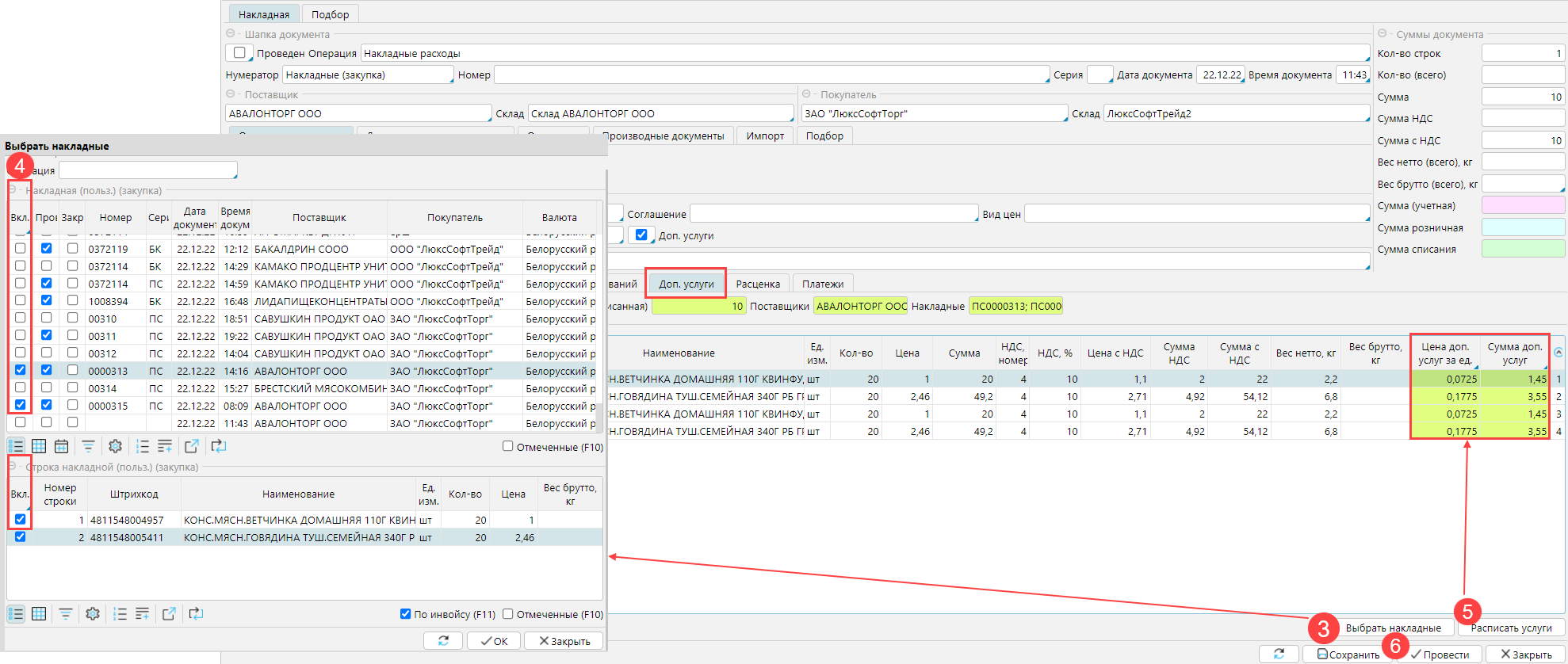Image resolution: width=1568 pixels, height=664 pixels.
Task: Uncheck the По инвойсу (F11) checkbox
Action: 406,614
